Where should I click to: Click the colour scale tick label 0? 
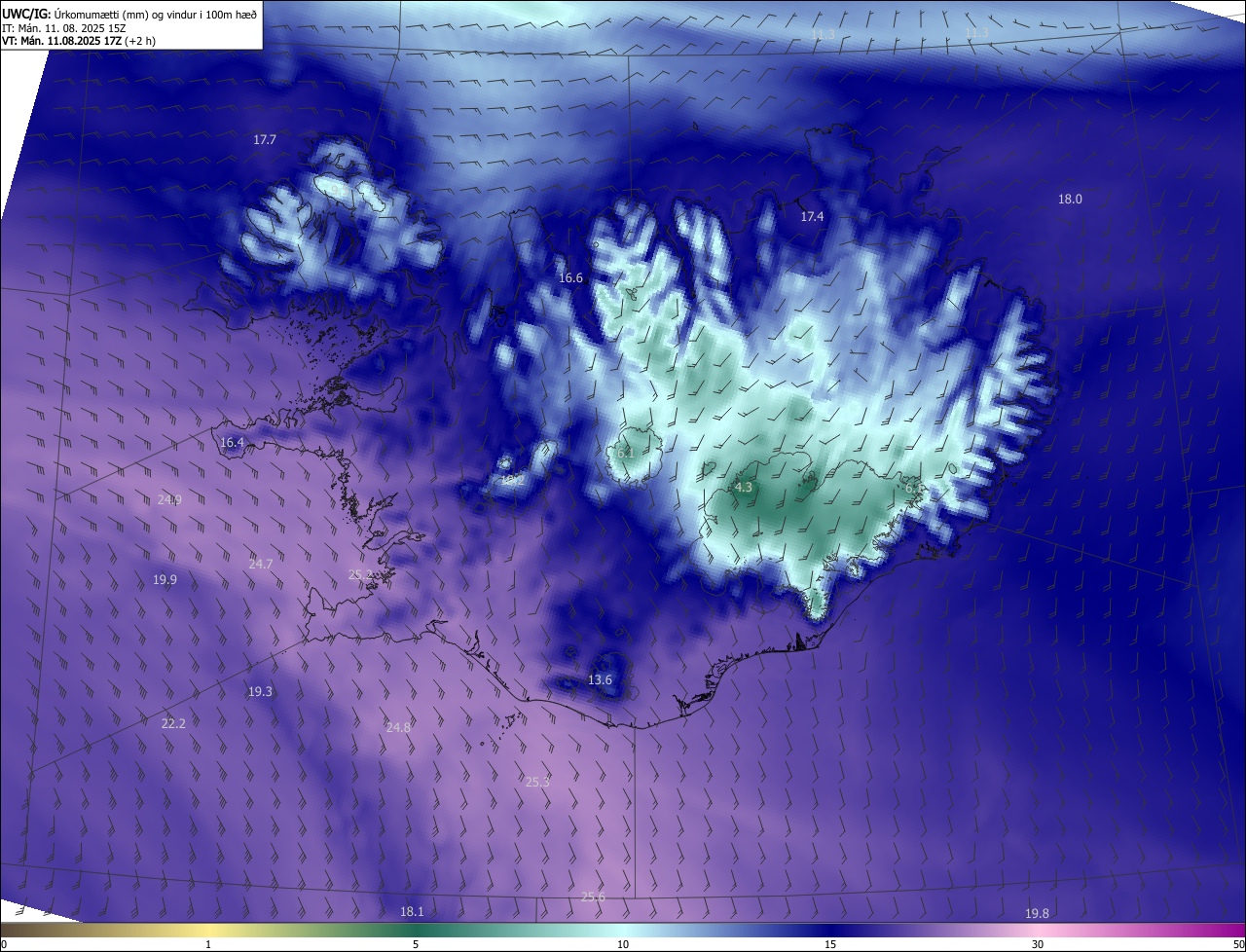[4, 945]
